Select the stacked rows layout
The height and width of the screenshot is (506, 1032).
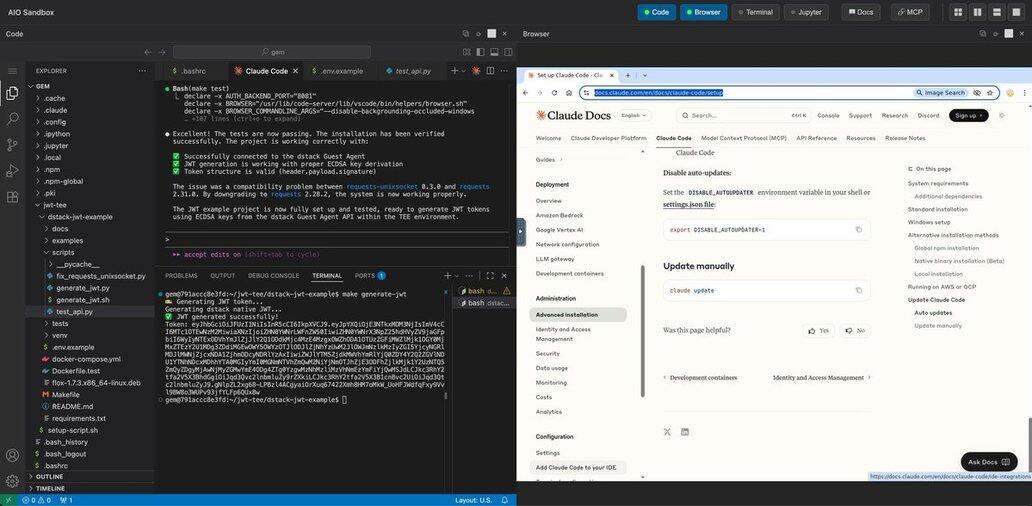coord(996,12)
